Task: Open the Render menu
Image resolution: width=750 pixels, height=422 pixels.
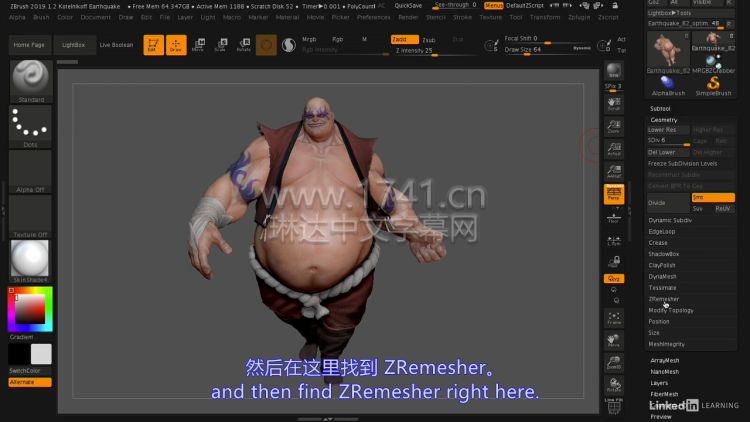Action: click(x=408, y=17)
